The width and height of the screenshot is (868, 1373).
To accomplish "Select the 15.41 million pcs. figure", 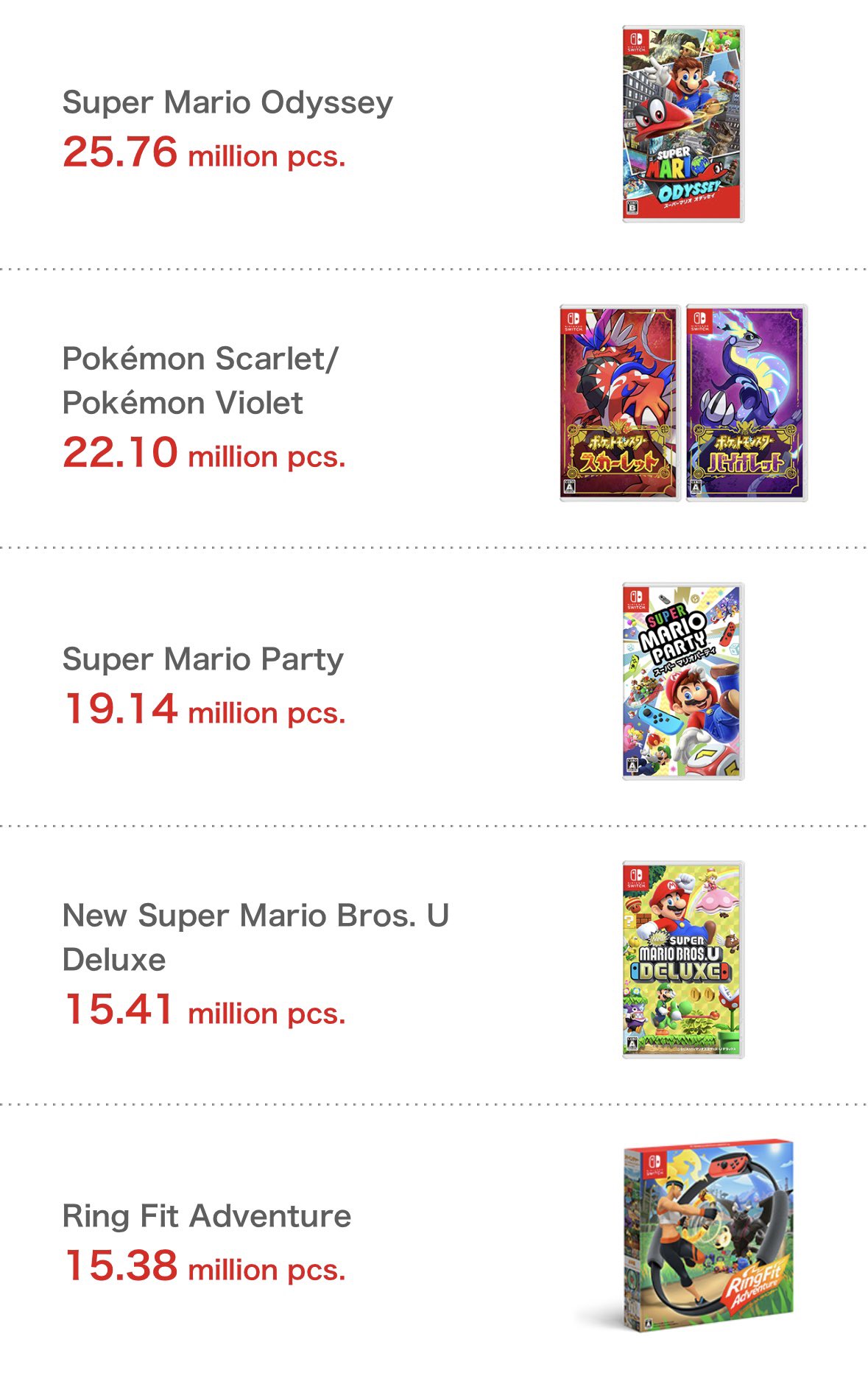I will pos(204,1011).
